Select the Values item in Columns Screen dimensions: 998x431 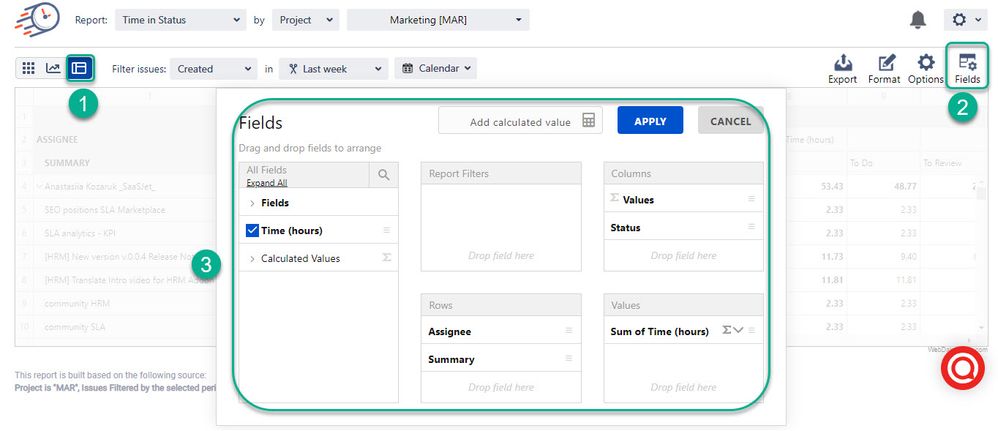click(x=683, y=200)
